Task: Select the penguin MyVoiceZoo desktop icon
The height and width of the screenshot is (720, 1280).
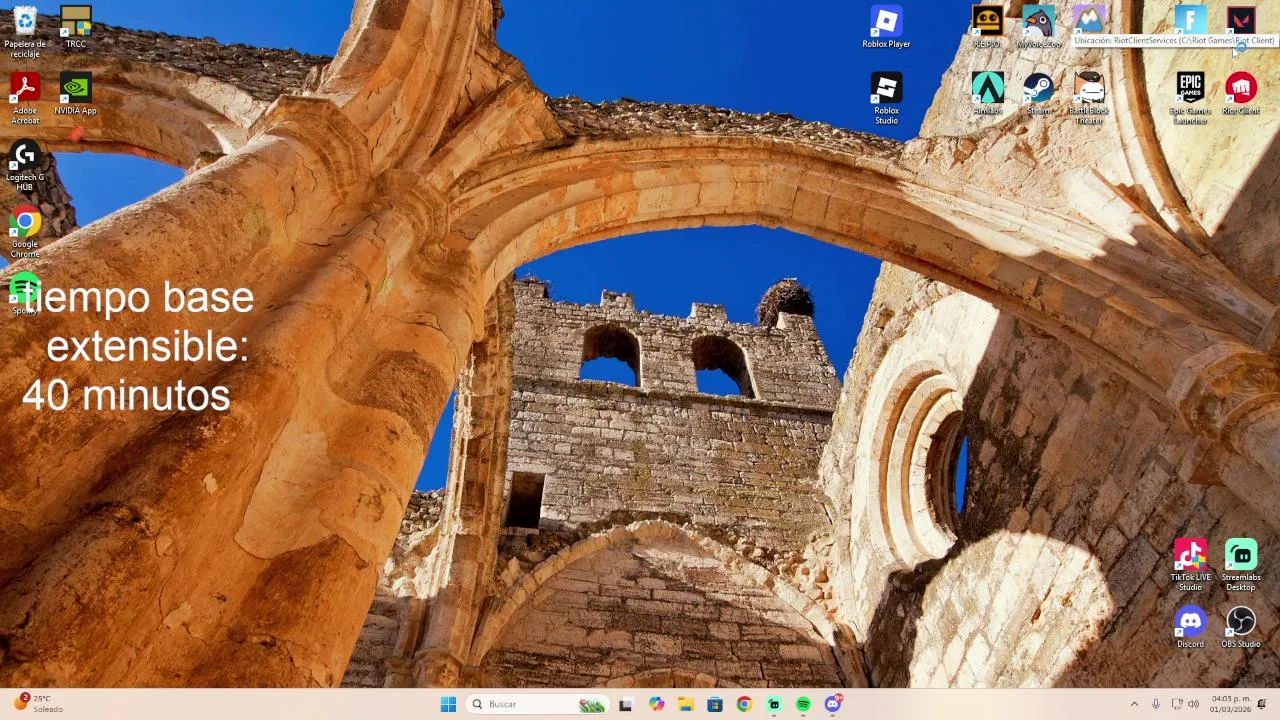Action: 1038,27
